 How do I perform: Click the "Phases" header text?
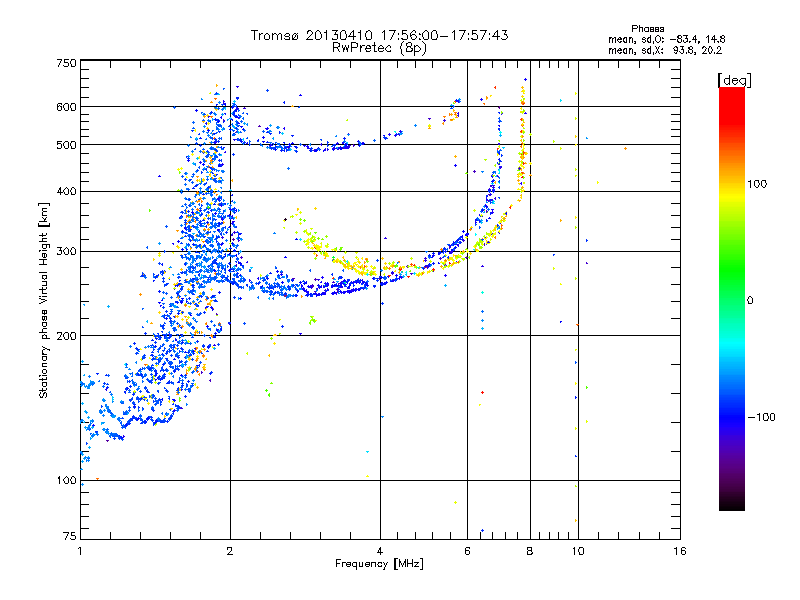pos(647,29)
